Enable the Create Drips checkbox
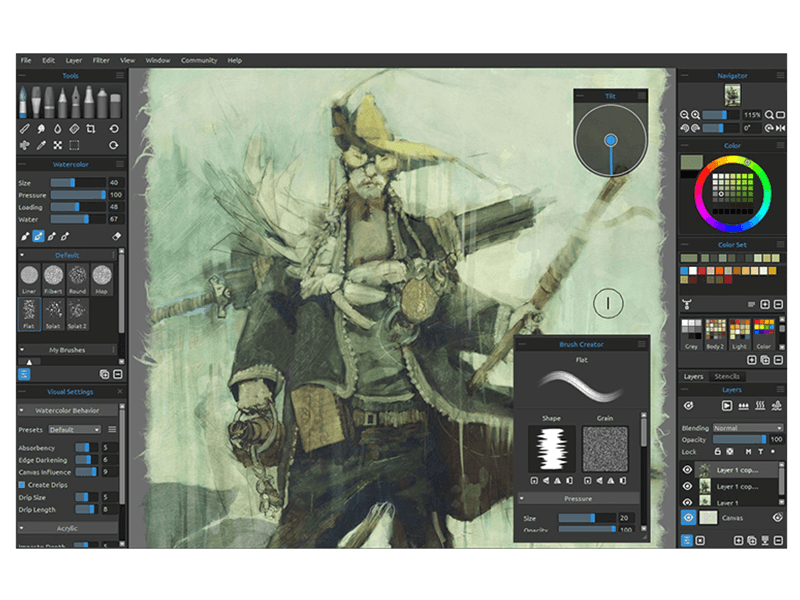This screenshot has width=800, height=600. [x=24, y=484]
